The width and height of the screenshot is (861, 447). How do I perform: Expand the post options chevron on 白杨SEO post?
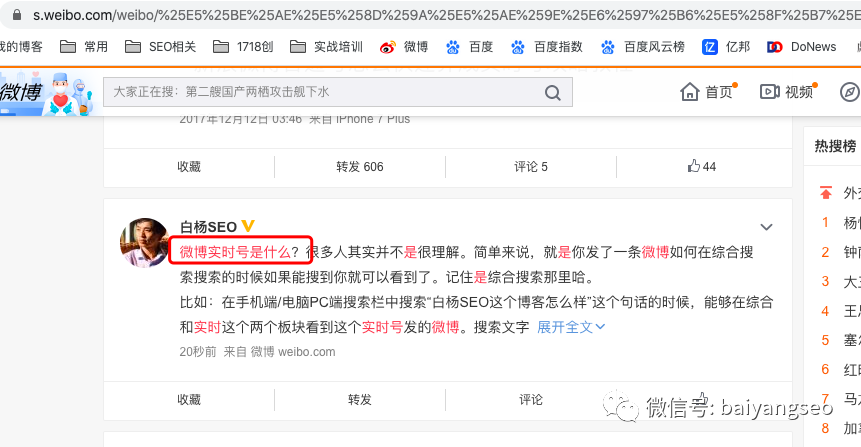[x=766, y=227]
